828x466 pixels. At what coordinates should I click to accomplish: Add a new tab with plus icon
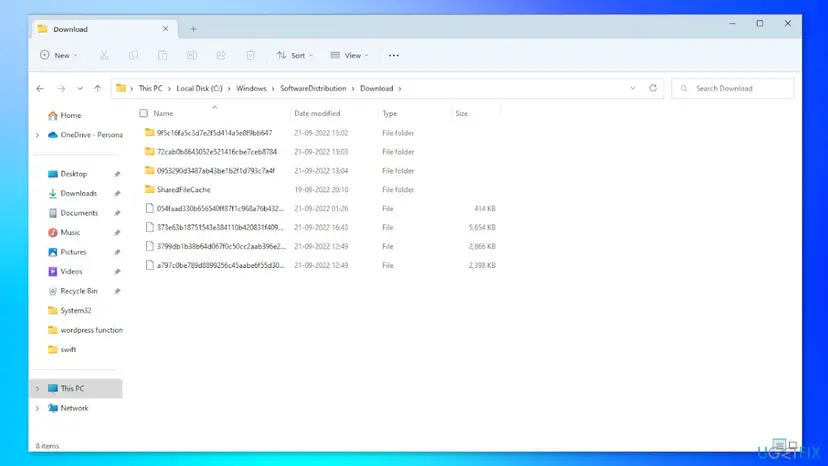(193, 29)
